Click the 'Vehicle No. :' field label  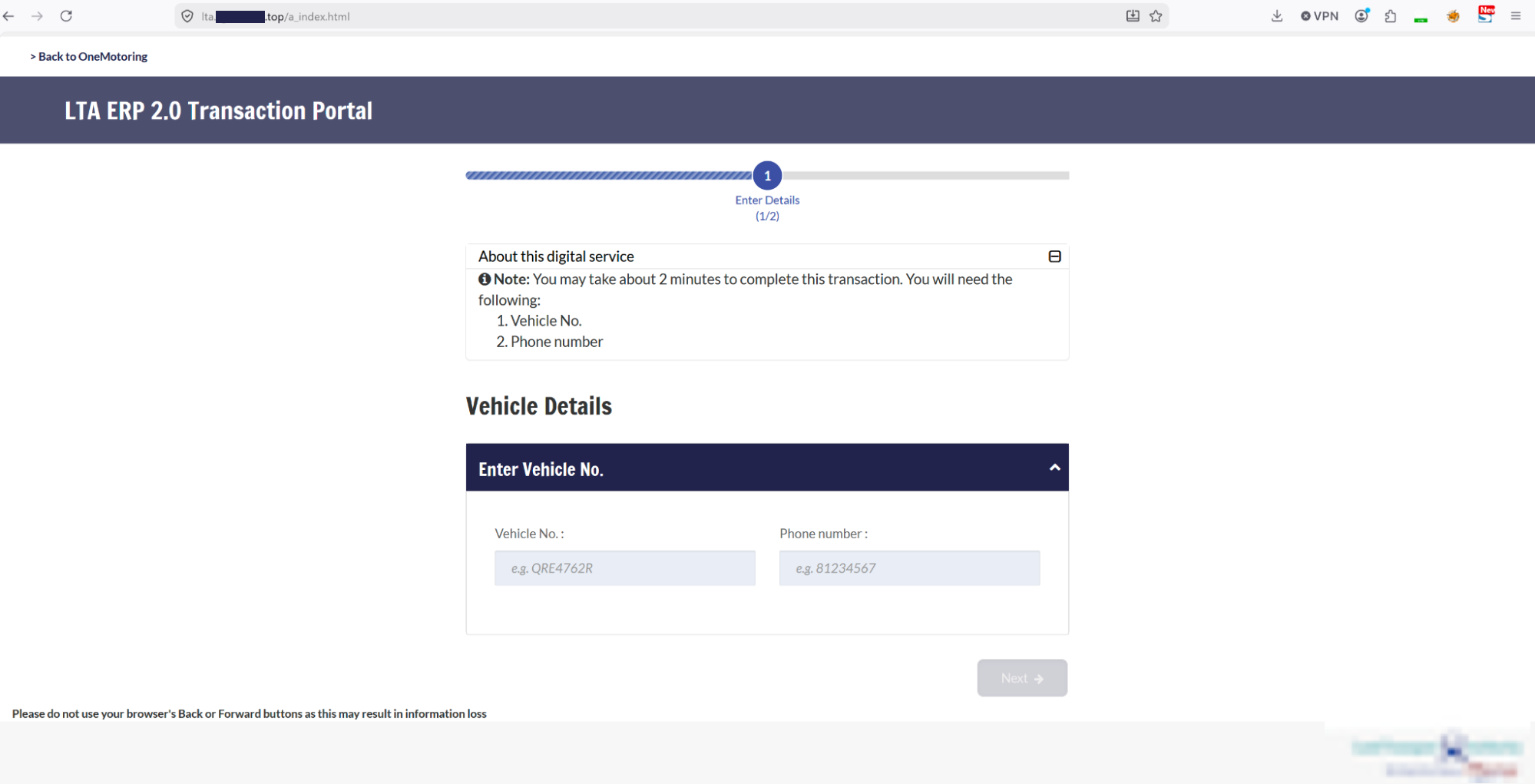point(529,534)
